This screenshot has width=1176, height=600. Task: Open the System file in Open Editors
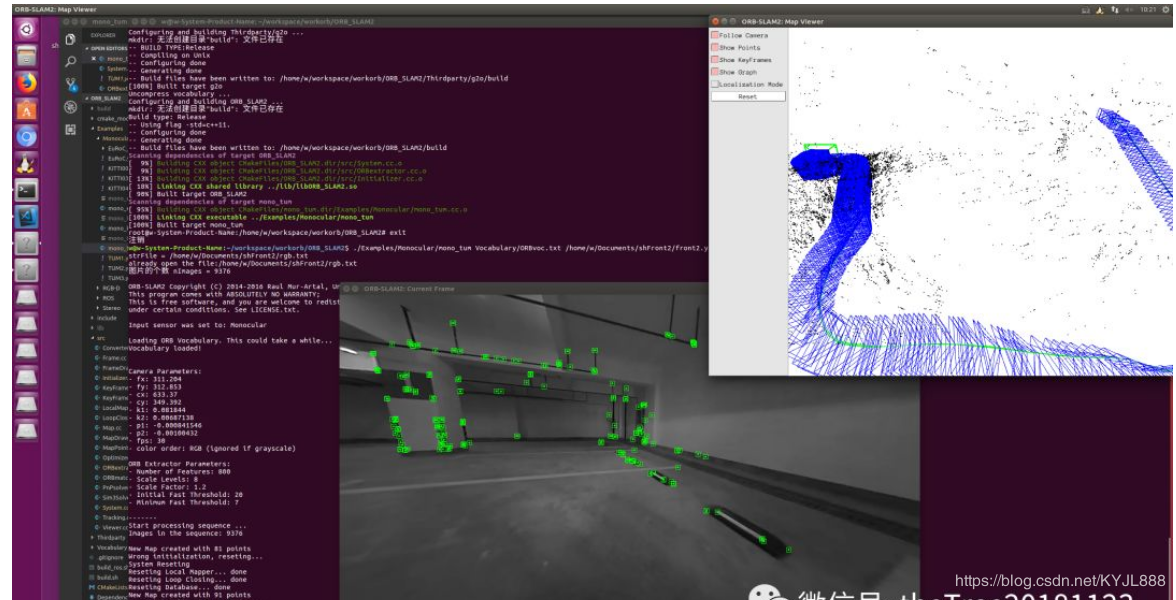click(114, 68)
